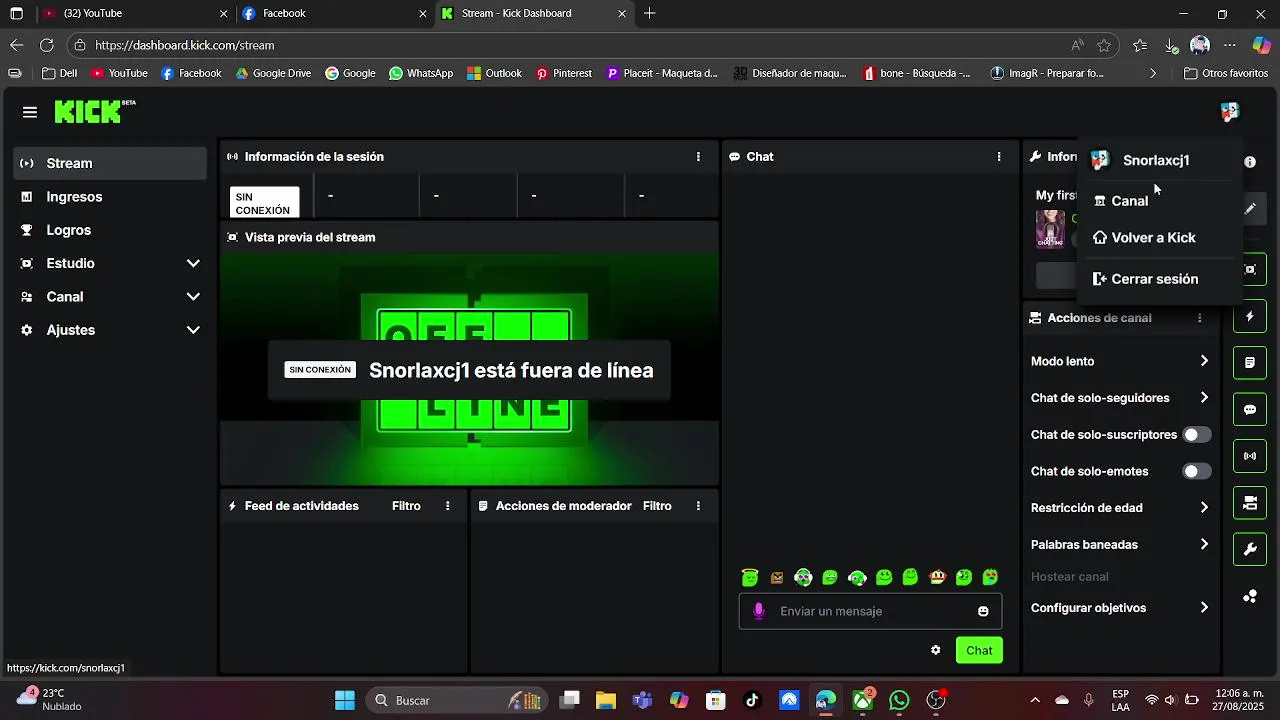Click the pencil edit icon on right rail

(1250, 209)
